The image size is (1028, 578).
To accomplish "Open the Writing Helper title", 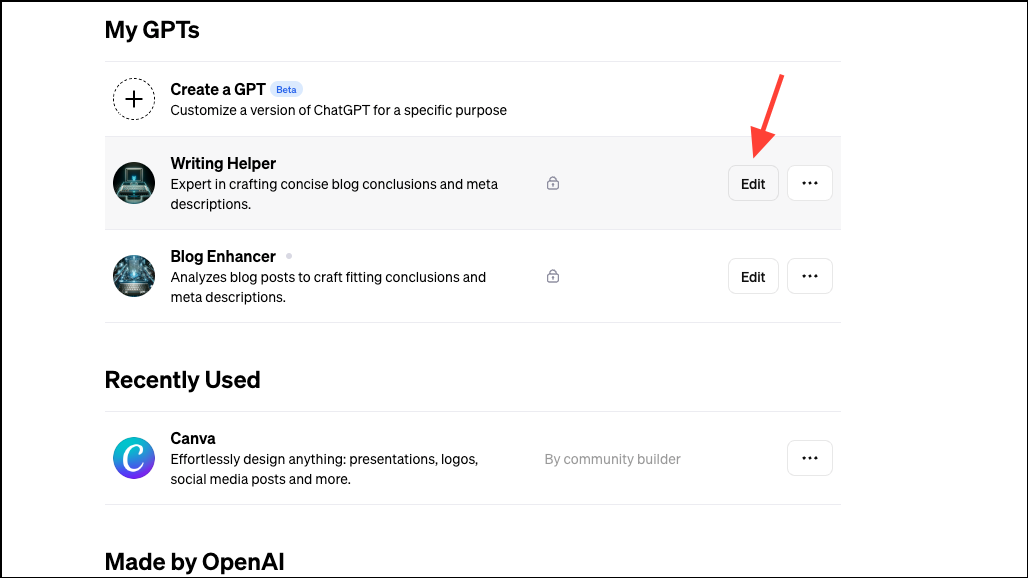I will 223,163.
